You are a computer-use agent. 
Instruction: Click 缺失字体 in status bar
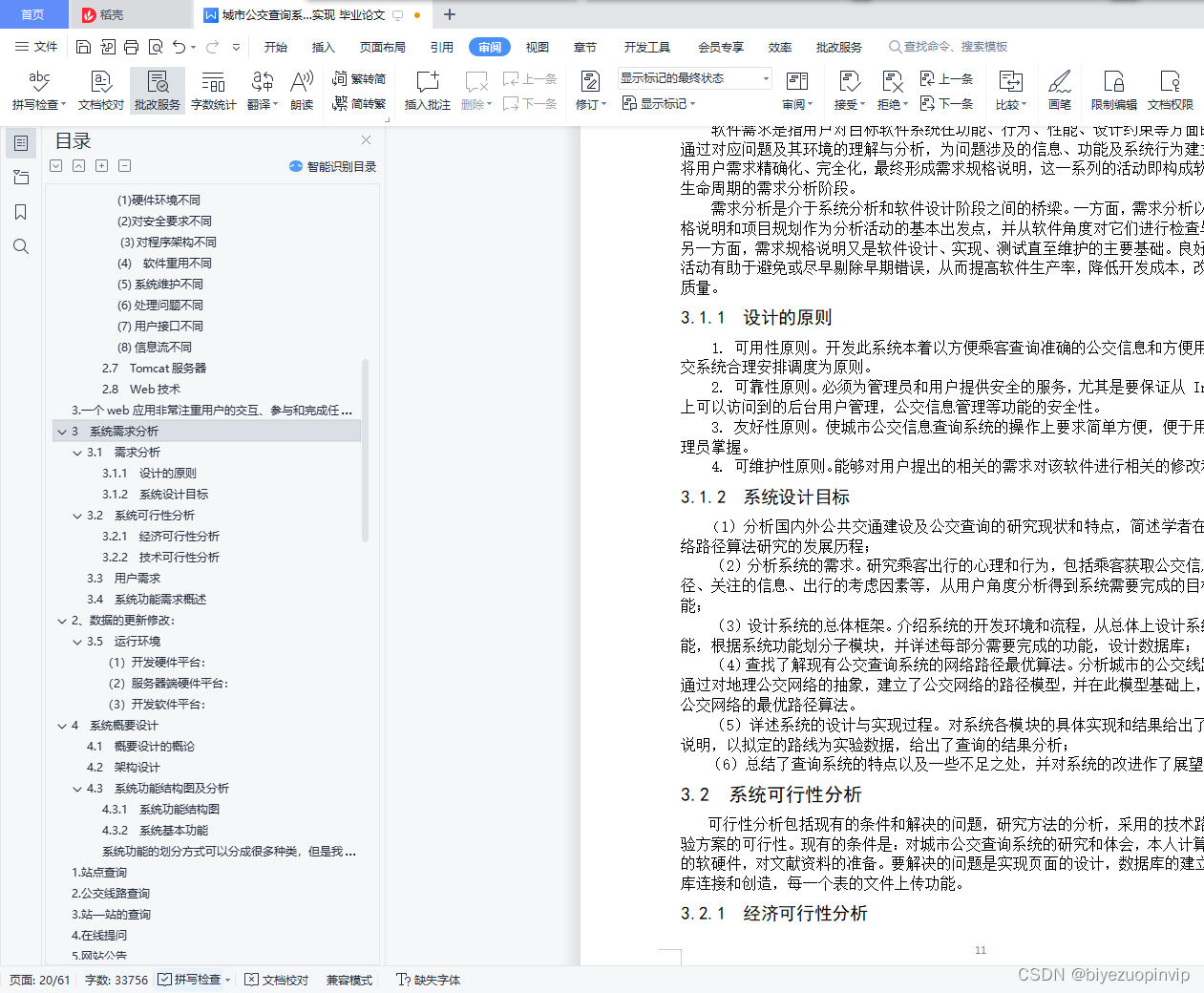429,980
